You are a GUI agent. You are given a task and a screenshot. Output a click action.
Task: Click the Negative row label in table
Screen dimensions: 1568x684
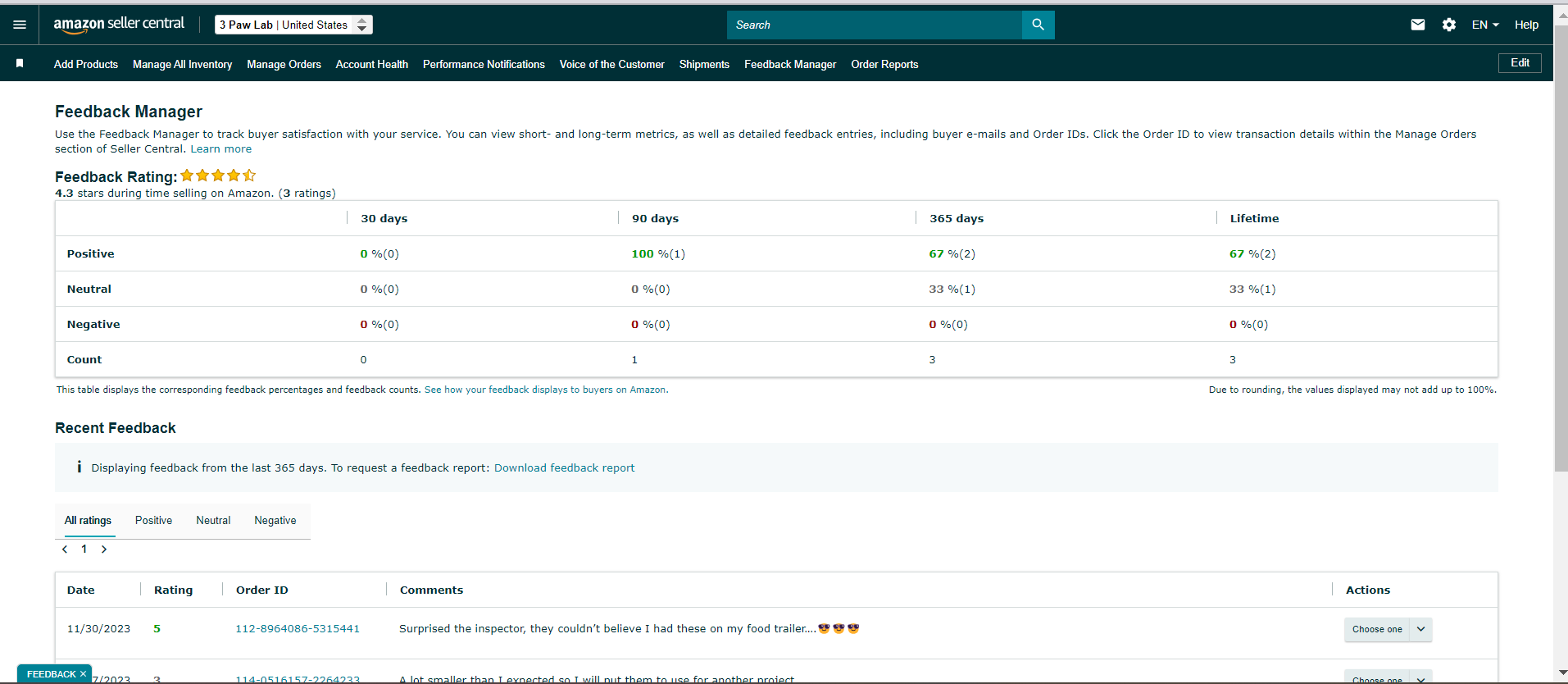(x=93, y=325)
